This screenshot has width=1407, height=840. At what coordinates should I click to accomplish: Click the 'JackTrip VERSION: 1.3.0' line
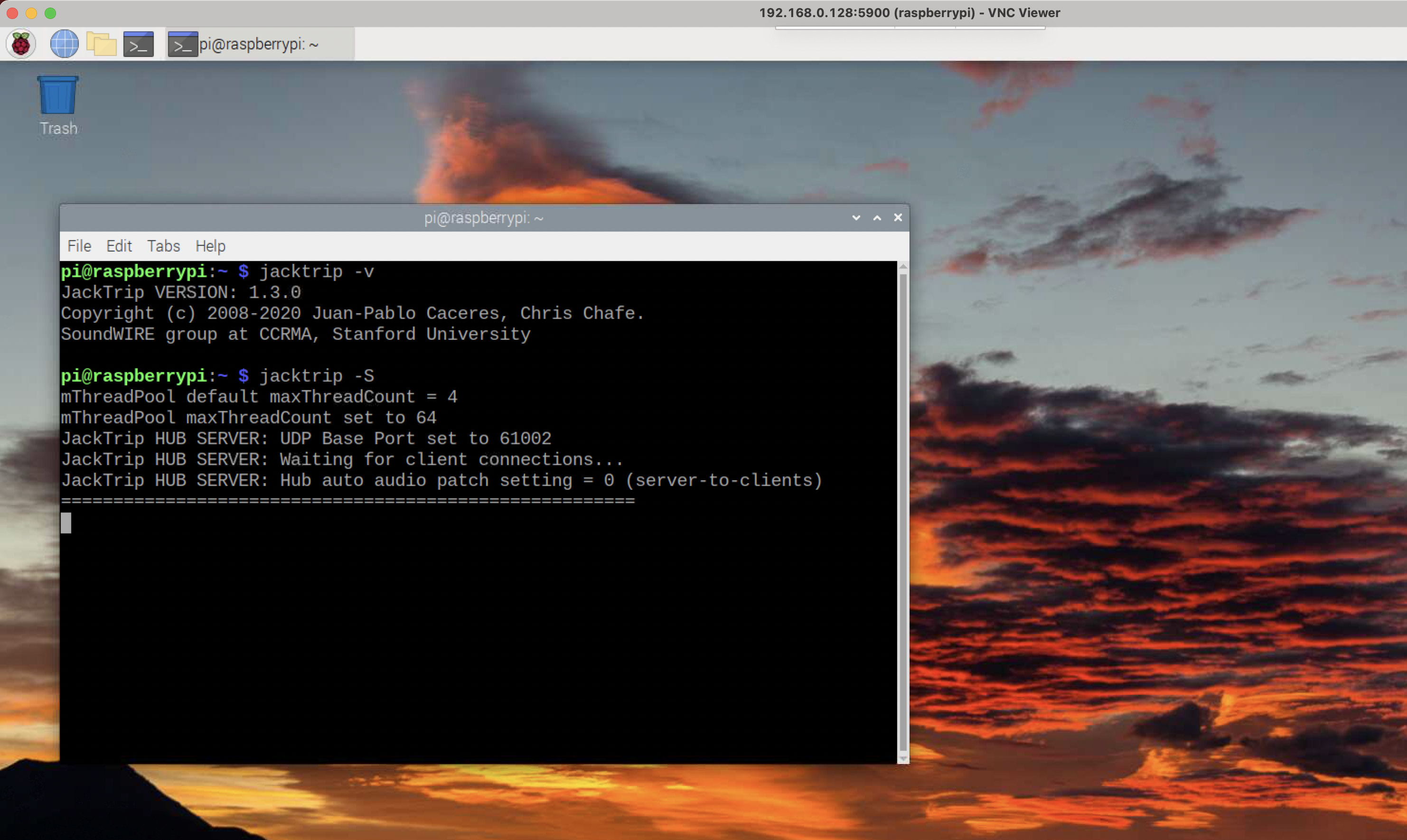click(181, 293)
